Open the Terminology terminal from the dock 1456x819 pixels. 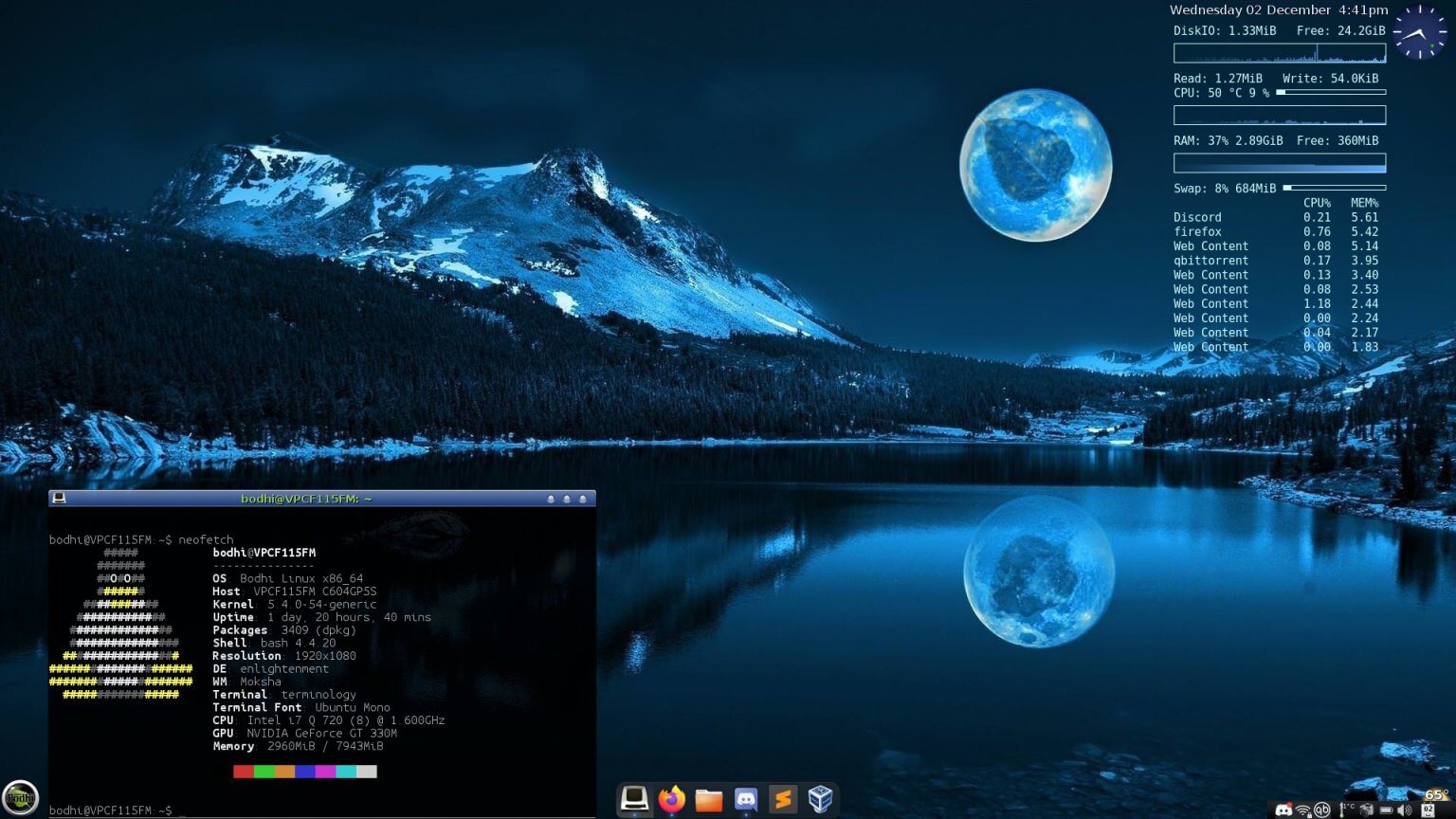point(635,799)
